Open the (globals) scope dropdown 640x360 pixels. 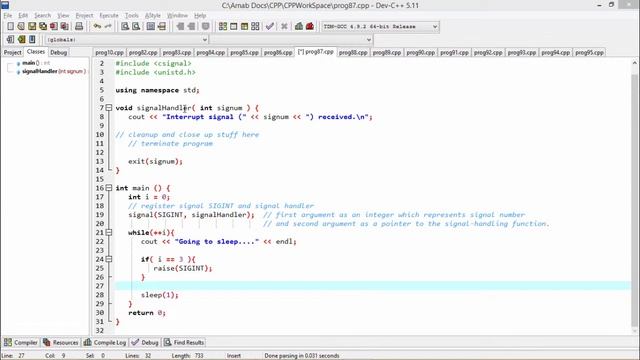point(127,40)
